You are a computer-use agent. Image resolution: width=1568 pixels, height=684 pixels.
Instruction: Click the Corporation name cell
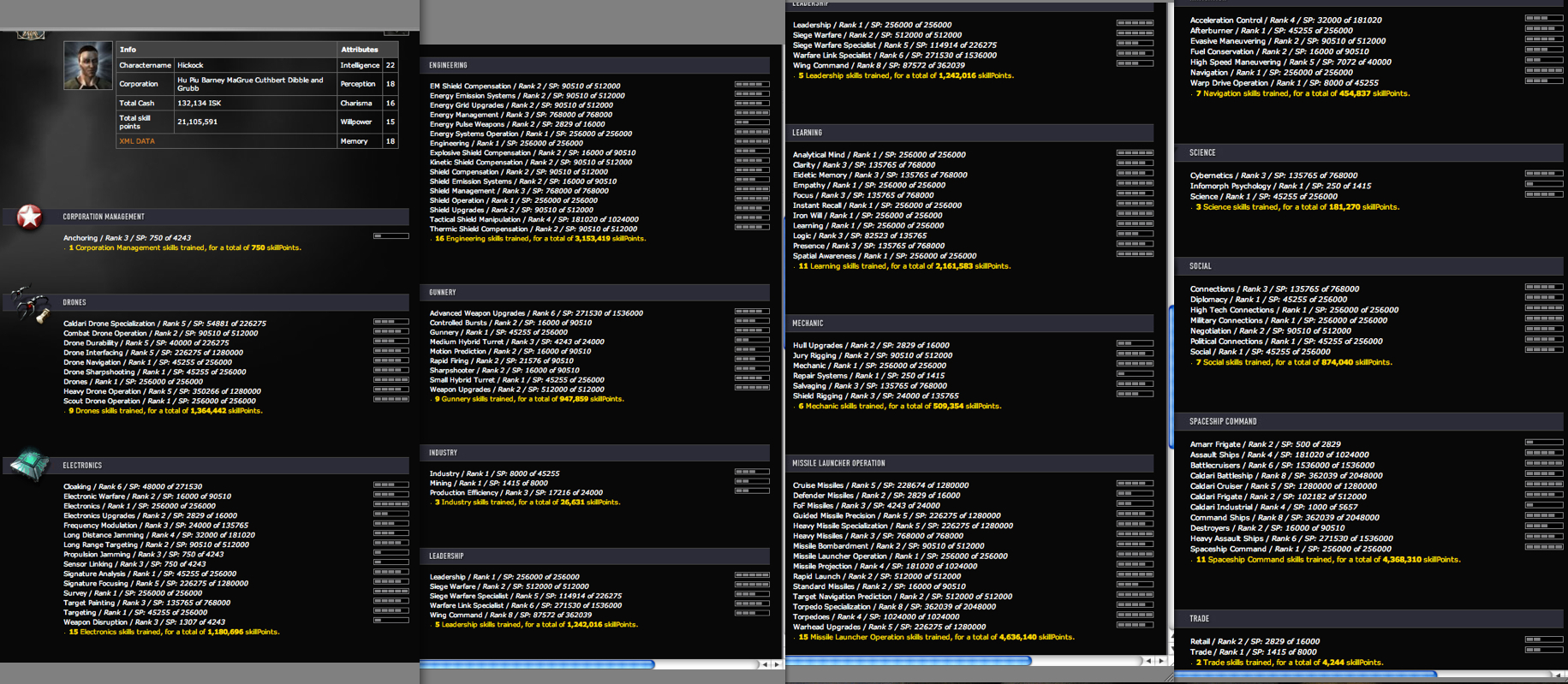click(255, 84)
